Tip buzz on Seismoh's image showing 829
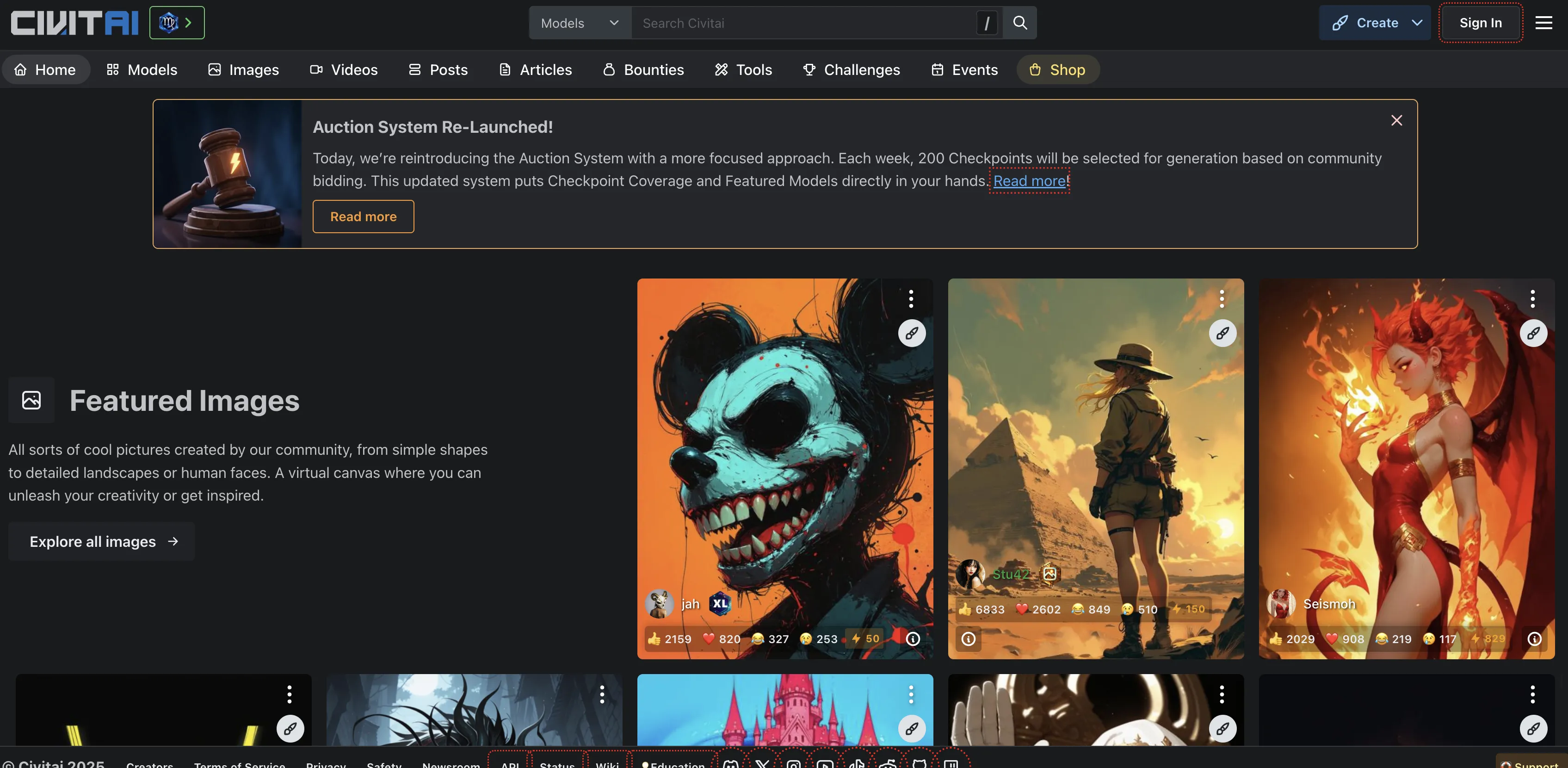The height and width of the screenshot is (768, 1568). coord(1488,638)
